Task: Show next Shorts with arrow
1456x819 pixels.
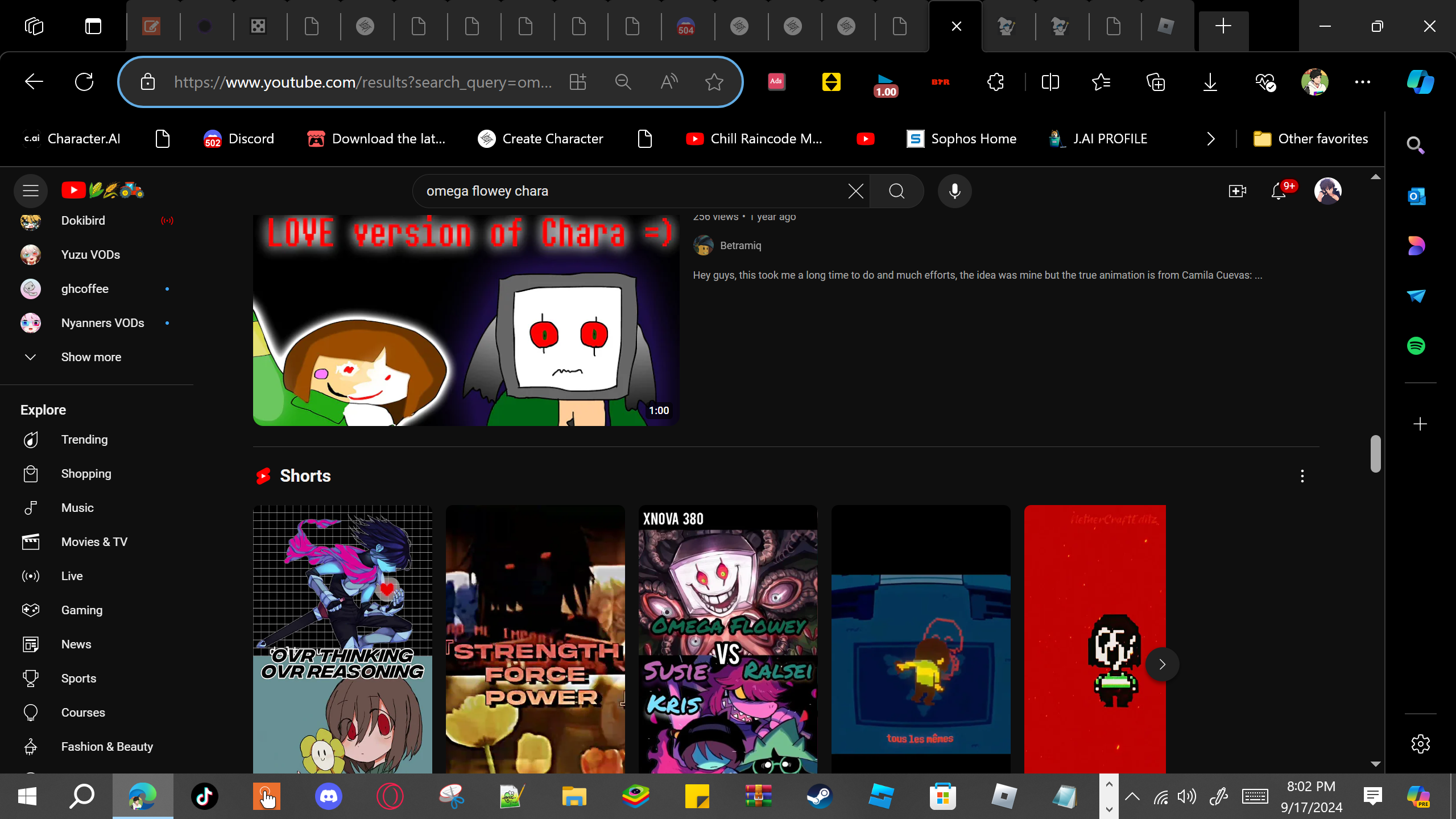Action: click(x=1162, y=664)
